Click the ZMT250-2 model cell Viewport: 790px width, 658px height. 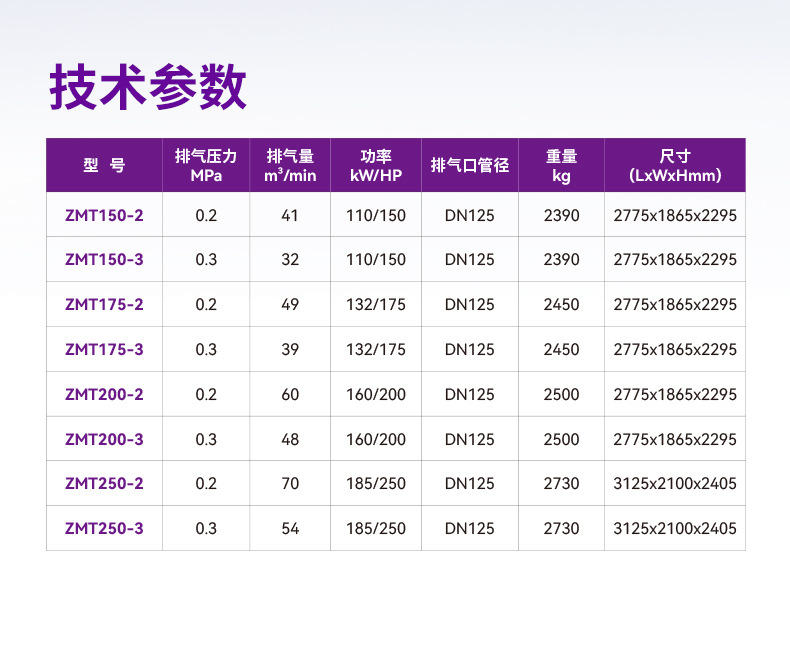coord(104,483)
